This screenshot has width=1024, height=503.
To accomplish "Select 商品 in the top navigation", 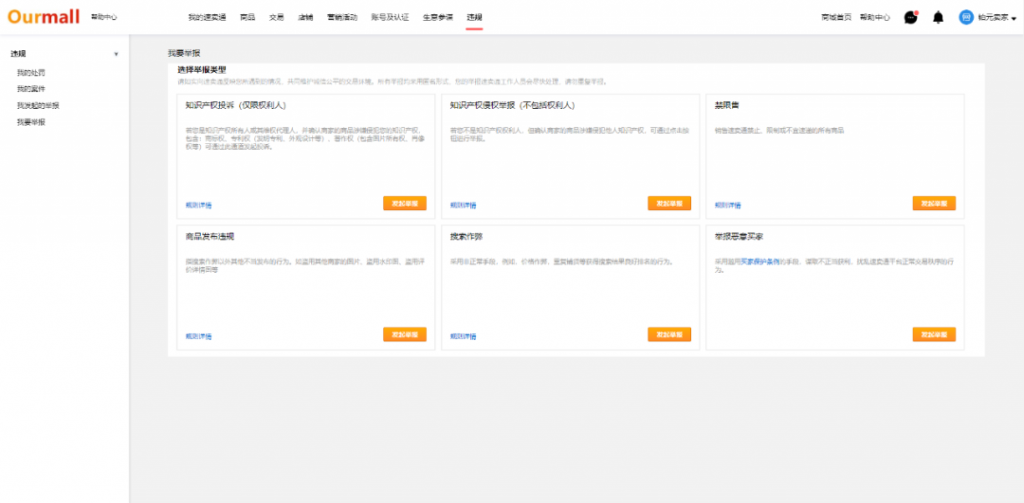I will point(248,17).
